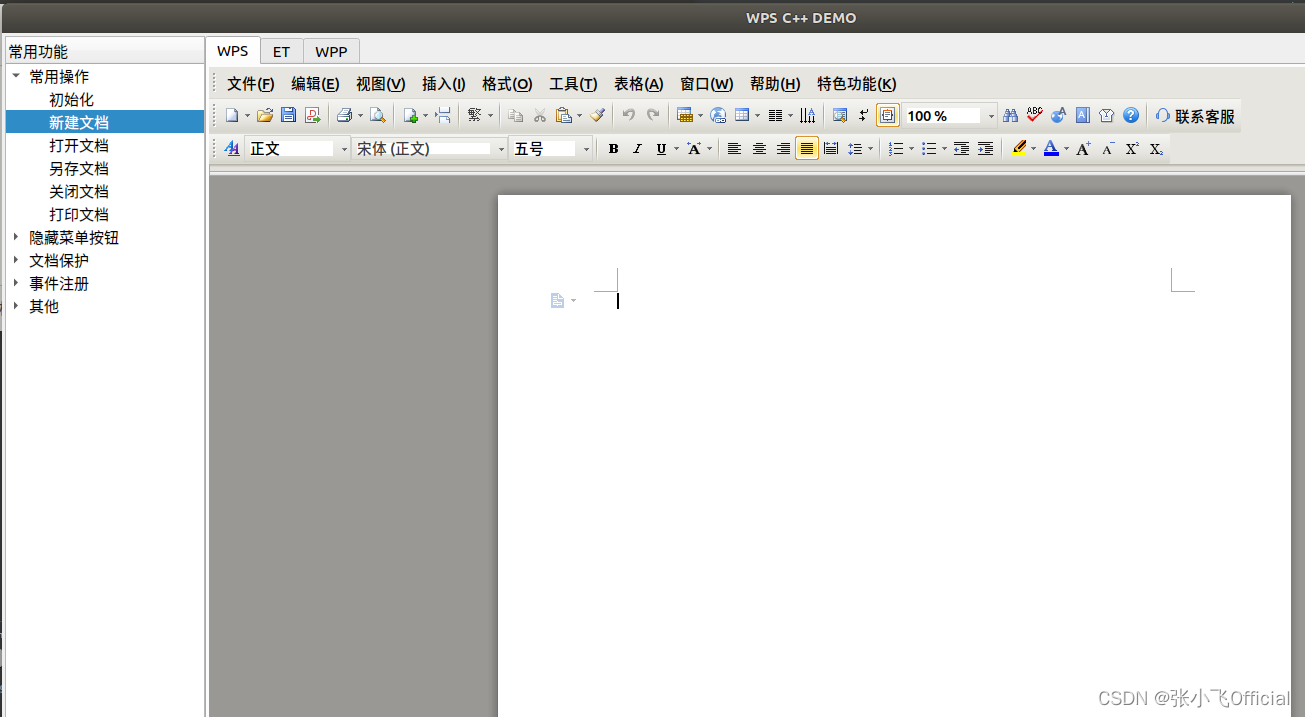Click the page break icon
The image size is (1305, 717).
coord(443,115)
